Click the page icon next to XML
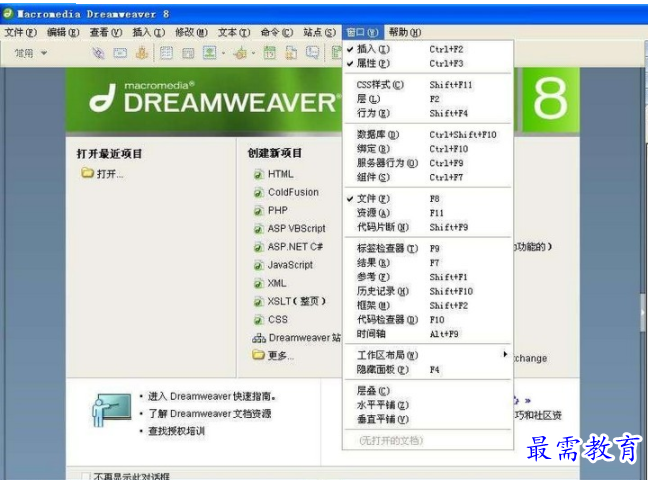This screenshot has height=480, width=648. (x=258, y=284)
